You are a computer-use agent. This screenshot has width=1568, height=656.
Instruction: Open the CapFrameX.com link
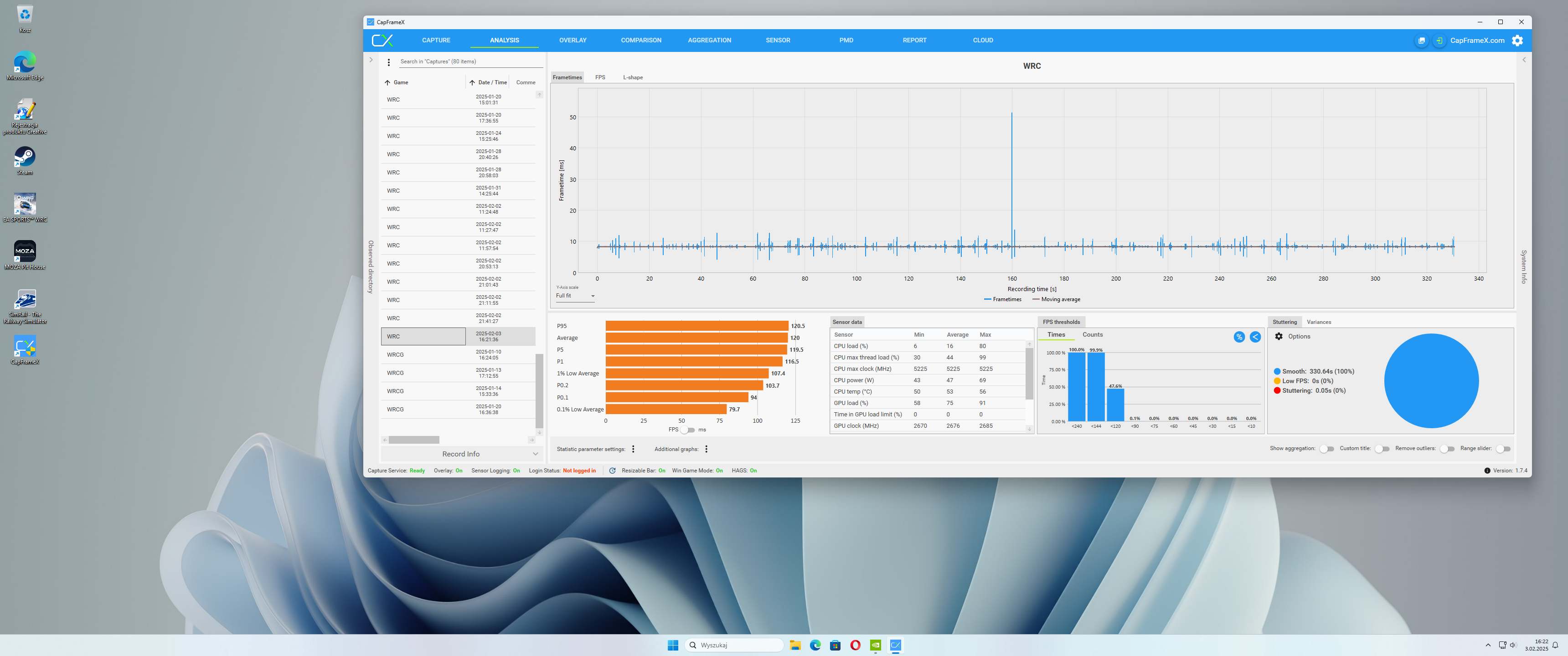1477,41
